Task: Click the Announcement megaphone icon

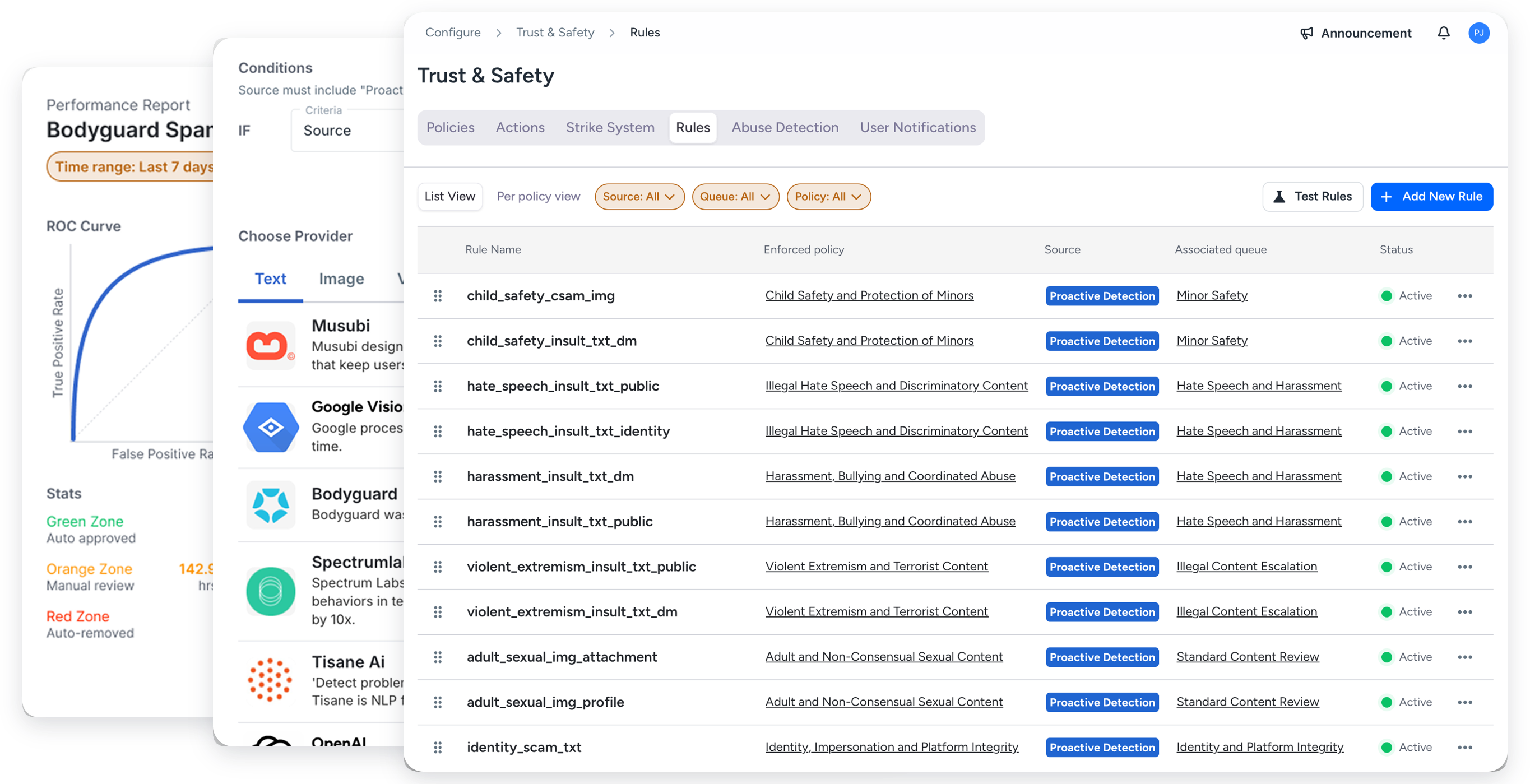Action: point(1306,33)
